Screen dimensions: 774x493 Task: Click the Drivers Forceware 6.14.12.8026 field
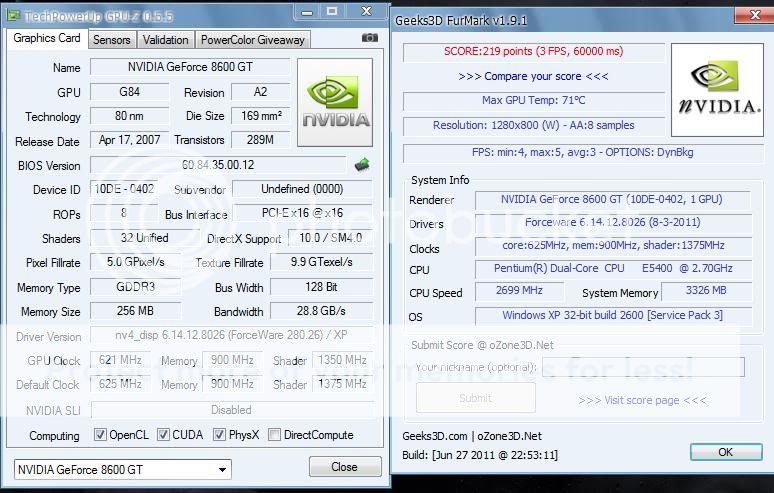613,223
